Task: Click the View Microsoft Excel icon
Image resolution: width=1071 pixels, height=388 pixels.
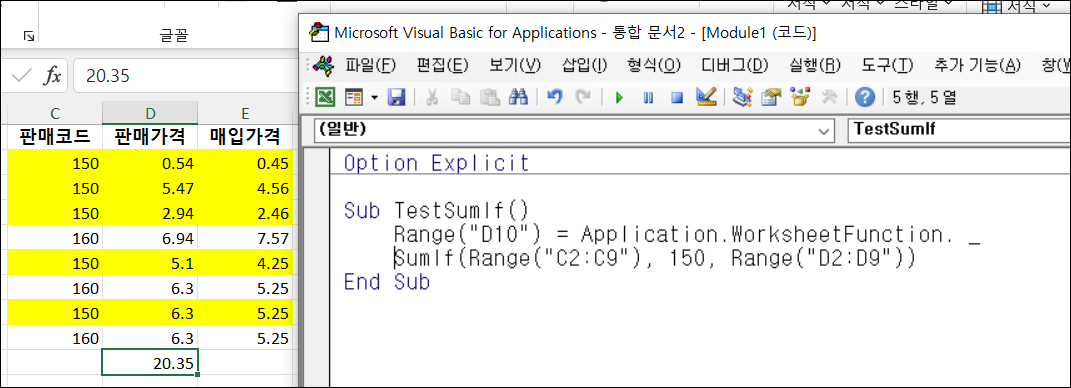Action: 325,98
